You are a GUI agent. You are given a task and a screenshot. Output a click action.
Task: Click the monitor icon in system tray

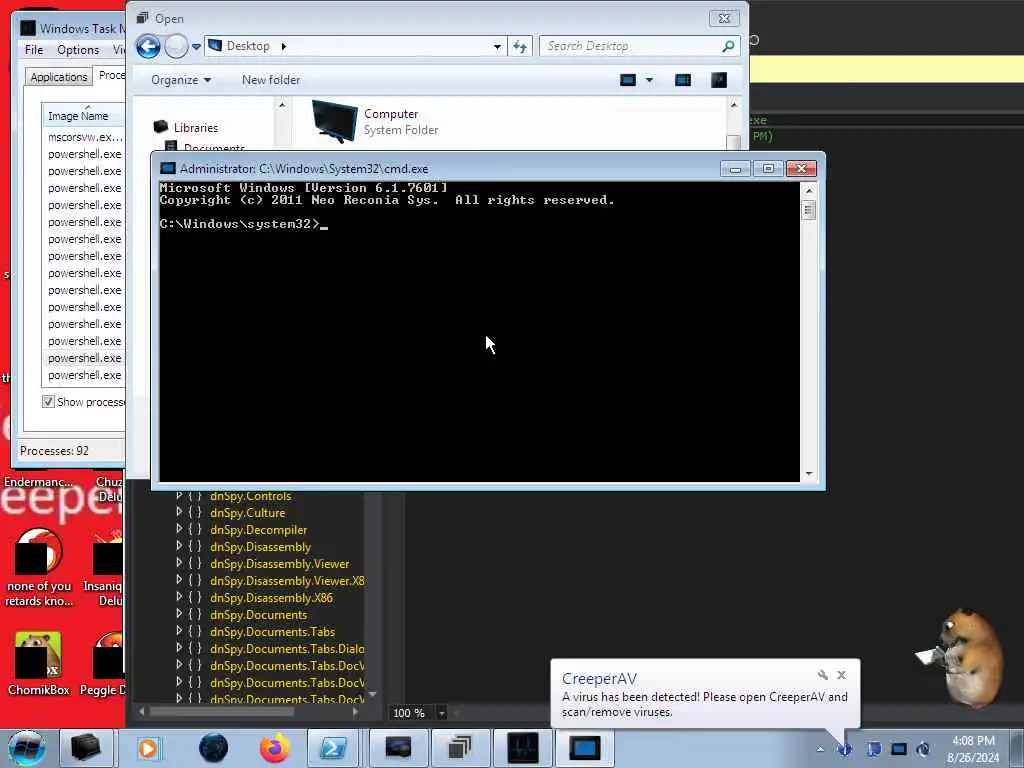coord(899,749)
